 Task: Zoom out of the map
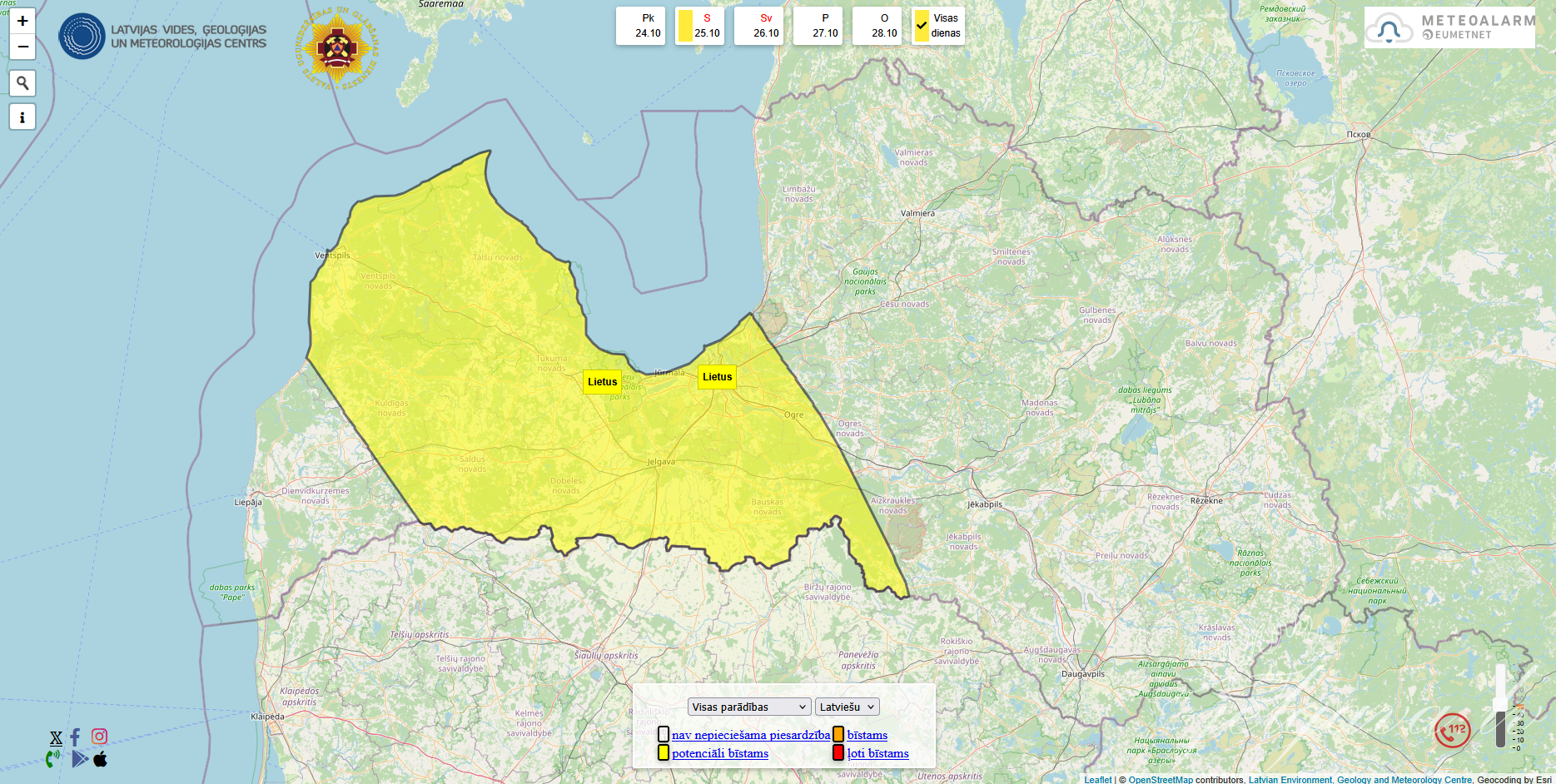pyautogui.click(x=22, y=47)
